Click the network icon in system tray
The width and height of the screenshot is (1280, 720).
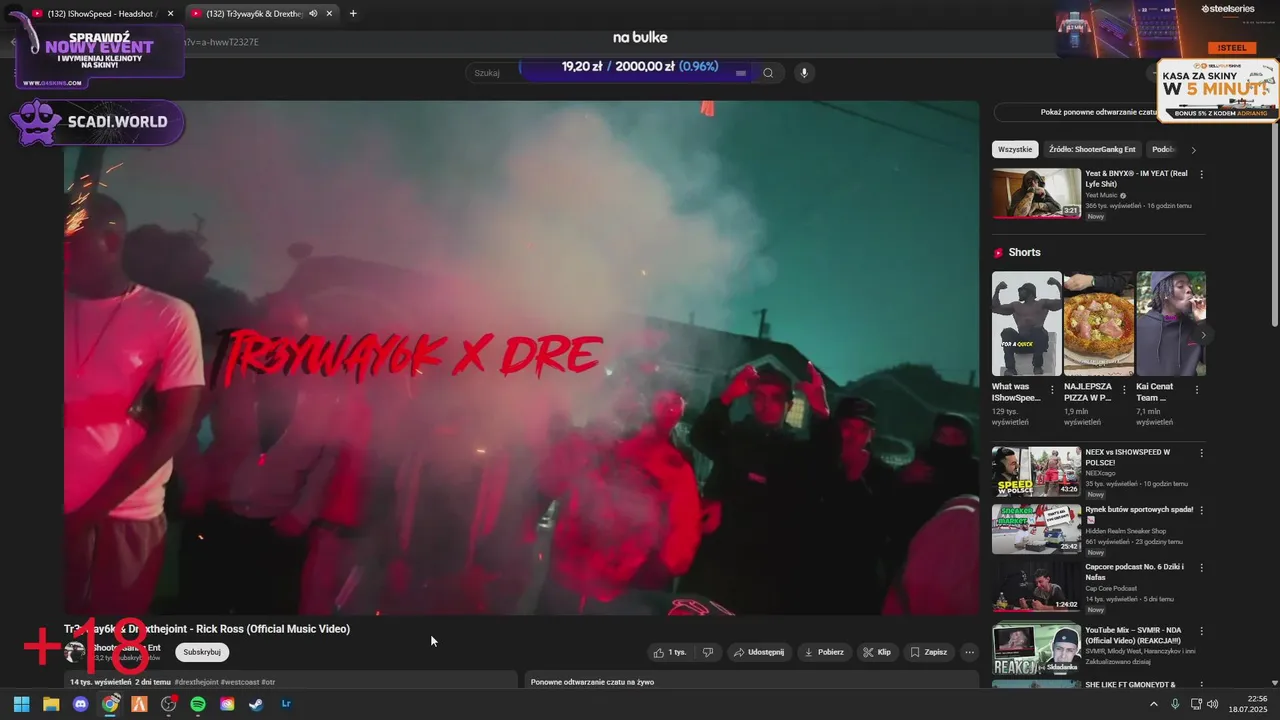pos(1195,704)
